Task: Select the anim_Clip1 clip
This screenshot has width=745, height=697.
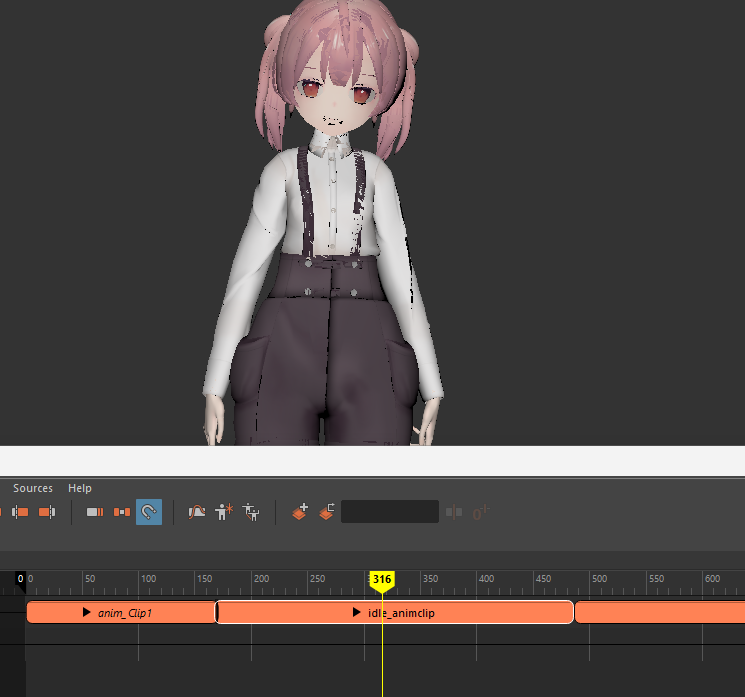Action: point(121,612)
